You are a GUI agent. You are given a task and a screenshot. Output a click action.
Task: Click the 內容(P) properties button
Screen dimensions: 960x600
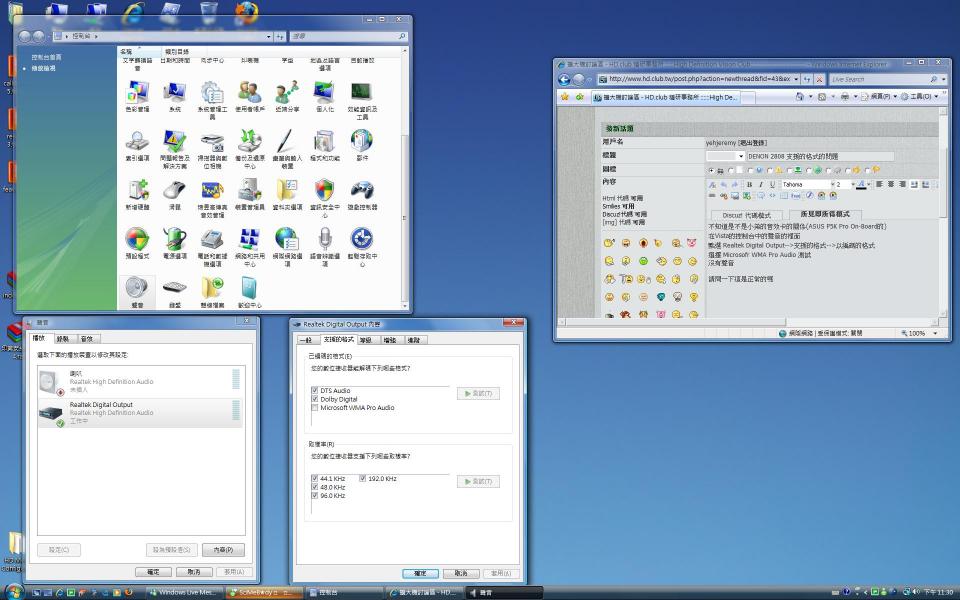click(x=222, y=550)
